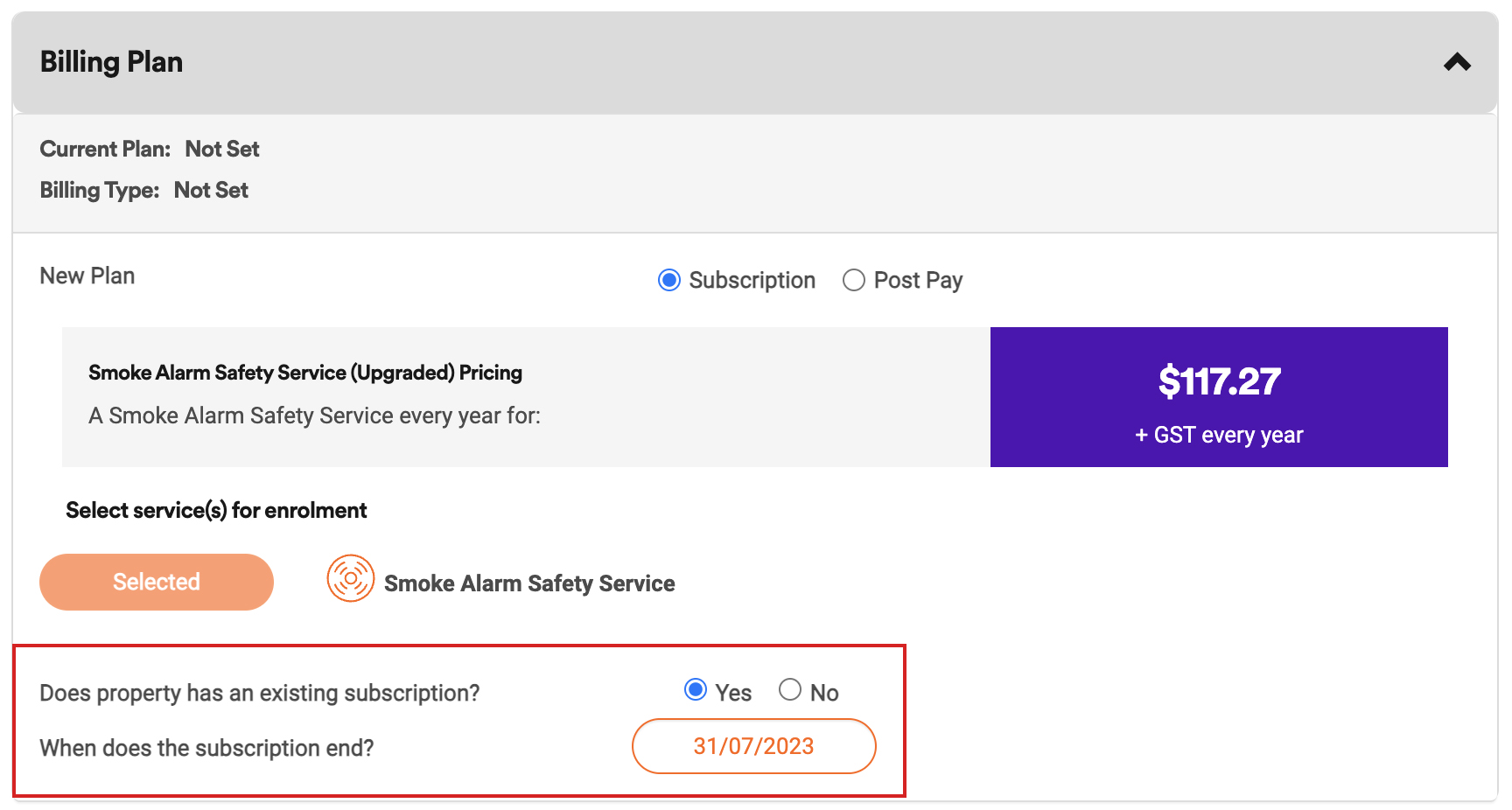
Task: Click the Smoke Alarm Safety Service label
Action: click(529, 583)
